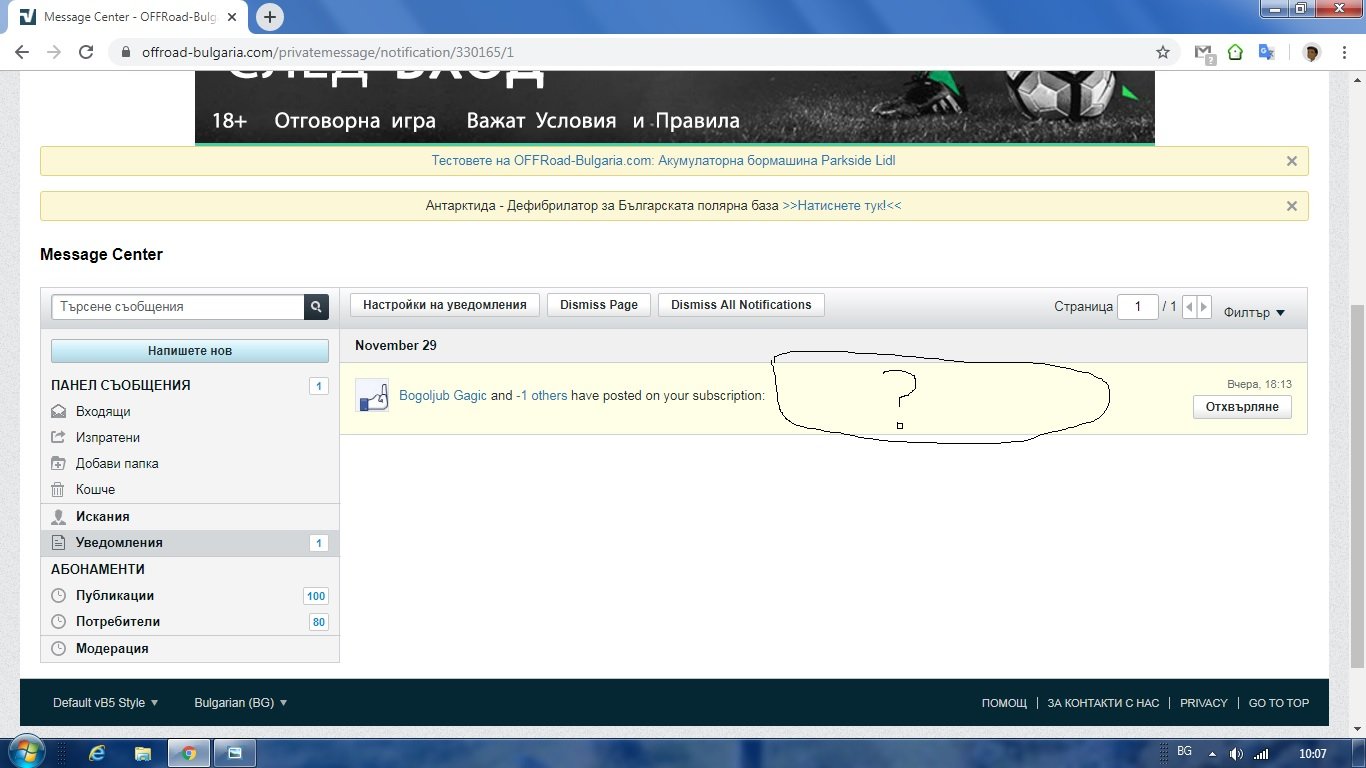Click the betting banner advertisement
Image resolution: width=1366 pixels, height=768 pixels.
[675, 107]
